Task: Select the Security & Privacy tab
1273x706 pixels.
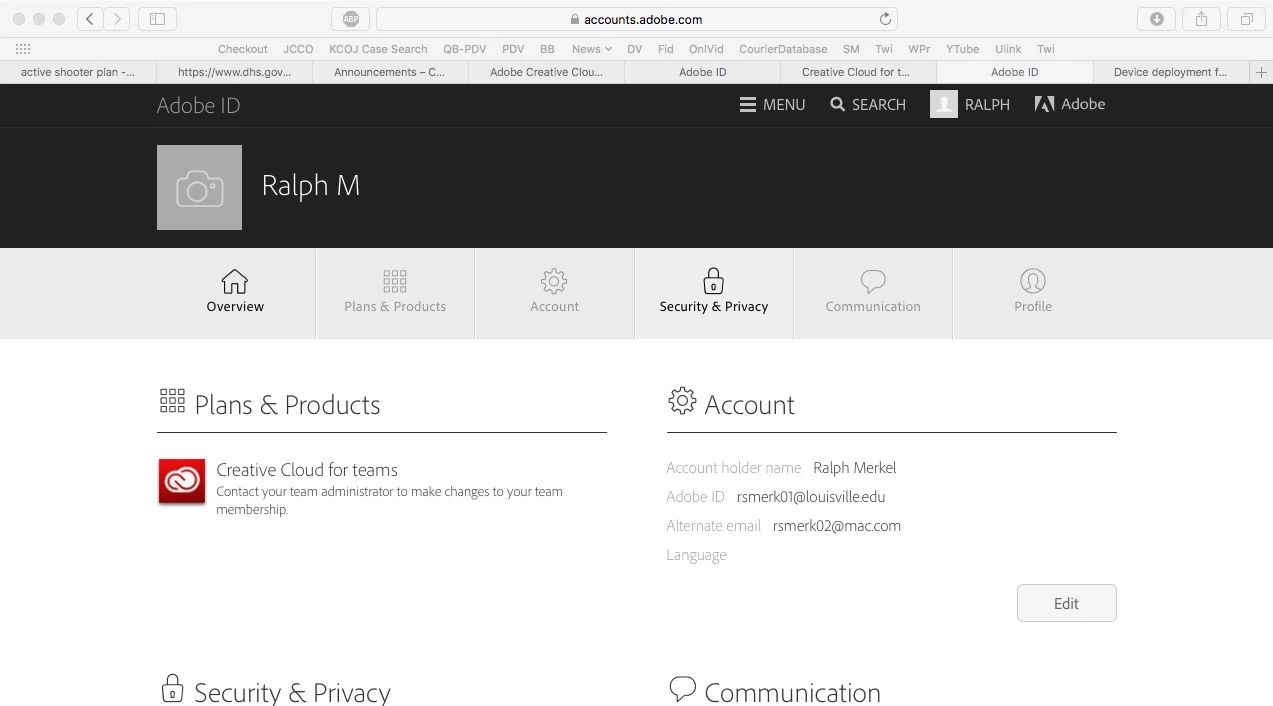Action: tap(714, 293)
